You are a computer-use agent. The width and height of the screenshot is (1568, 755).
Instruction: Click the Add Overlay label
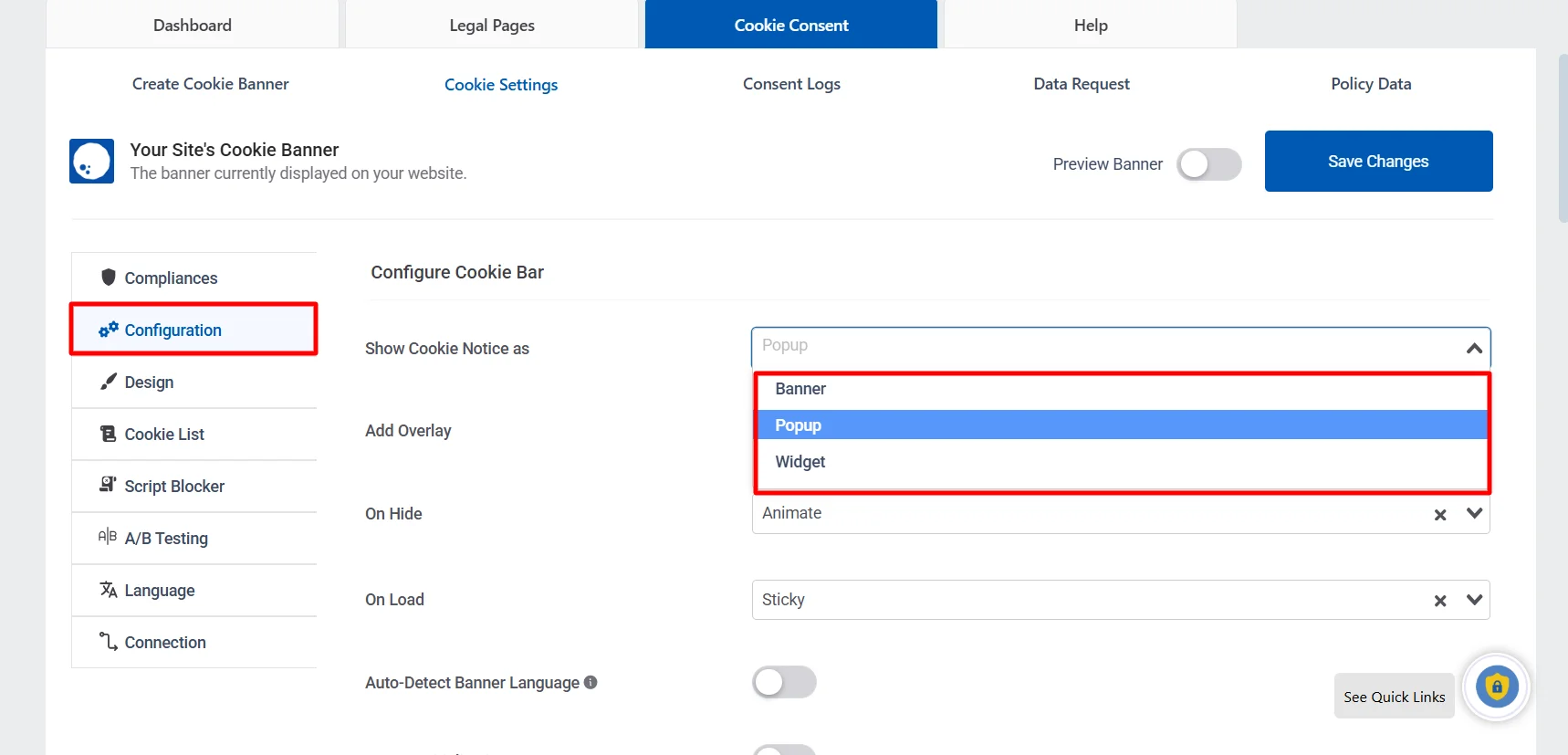408,431
